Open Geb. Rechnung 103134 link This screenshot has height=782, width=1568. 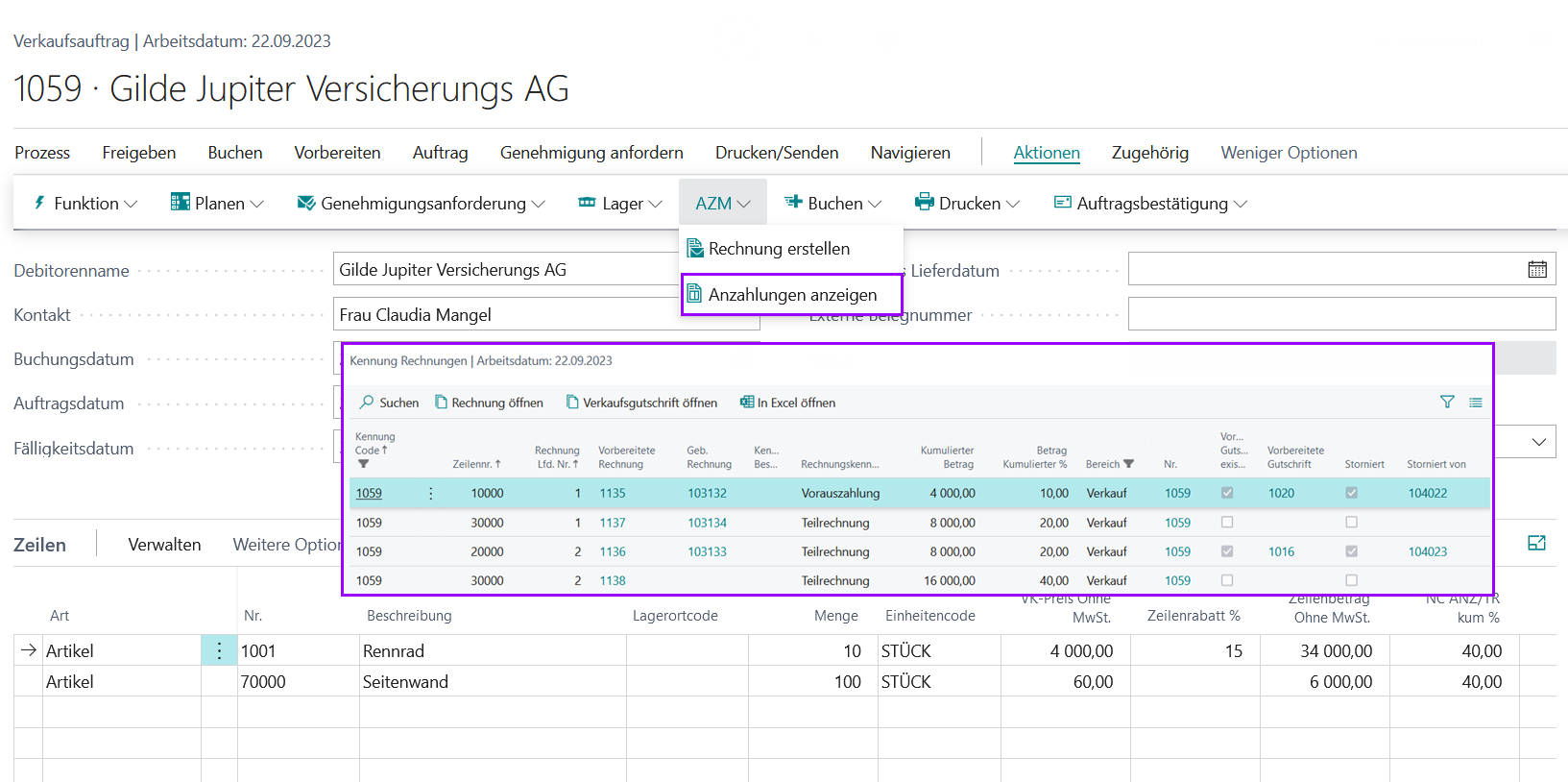707,523
